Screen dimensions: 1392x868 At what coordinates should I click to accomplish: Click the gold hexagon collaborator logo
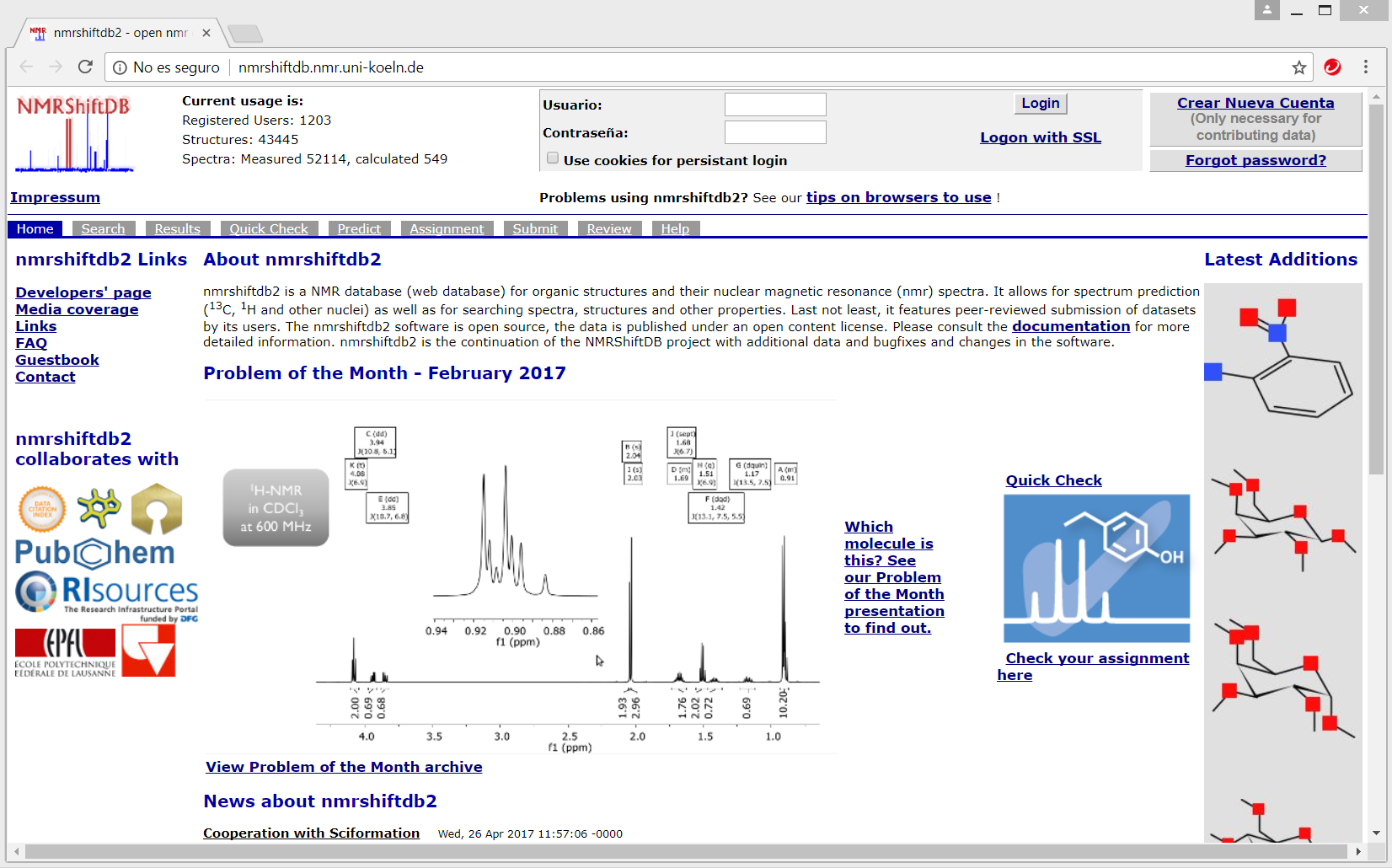pos(157,508)
